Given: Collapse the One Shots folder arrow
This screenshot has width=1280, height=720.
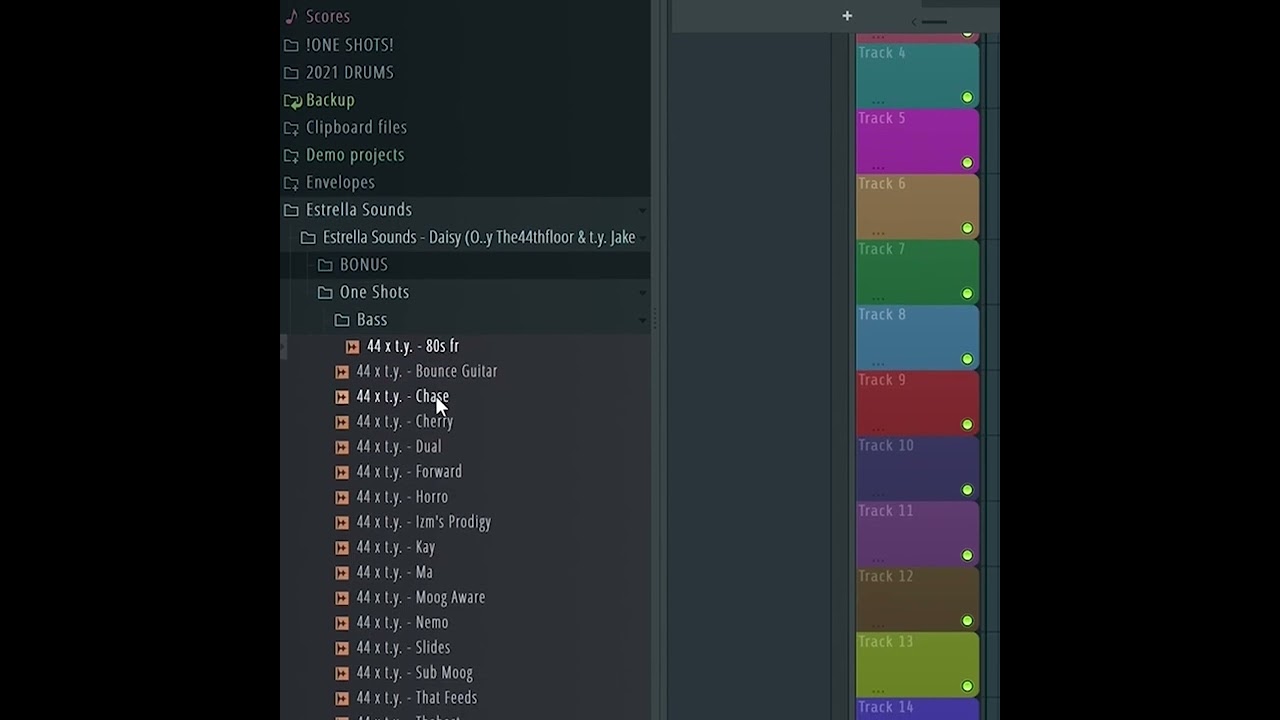Looking at the screenshot, I should tap(642, 293).
